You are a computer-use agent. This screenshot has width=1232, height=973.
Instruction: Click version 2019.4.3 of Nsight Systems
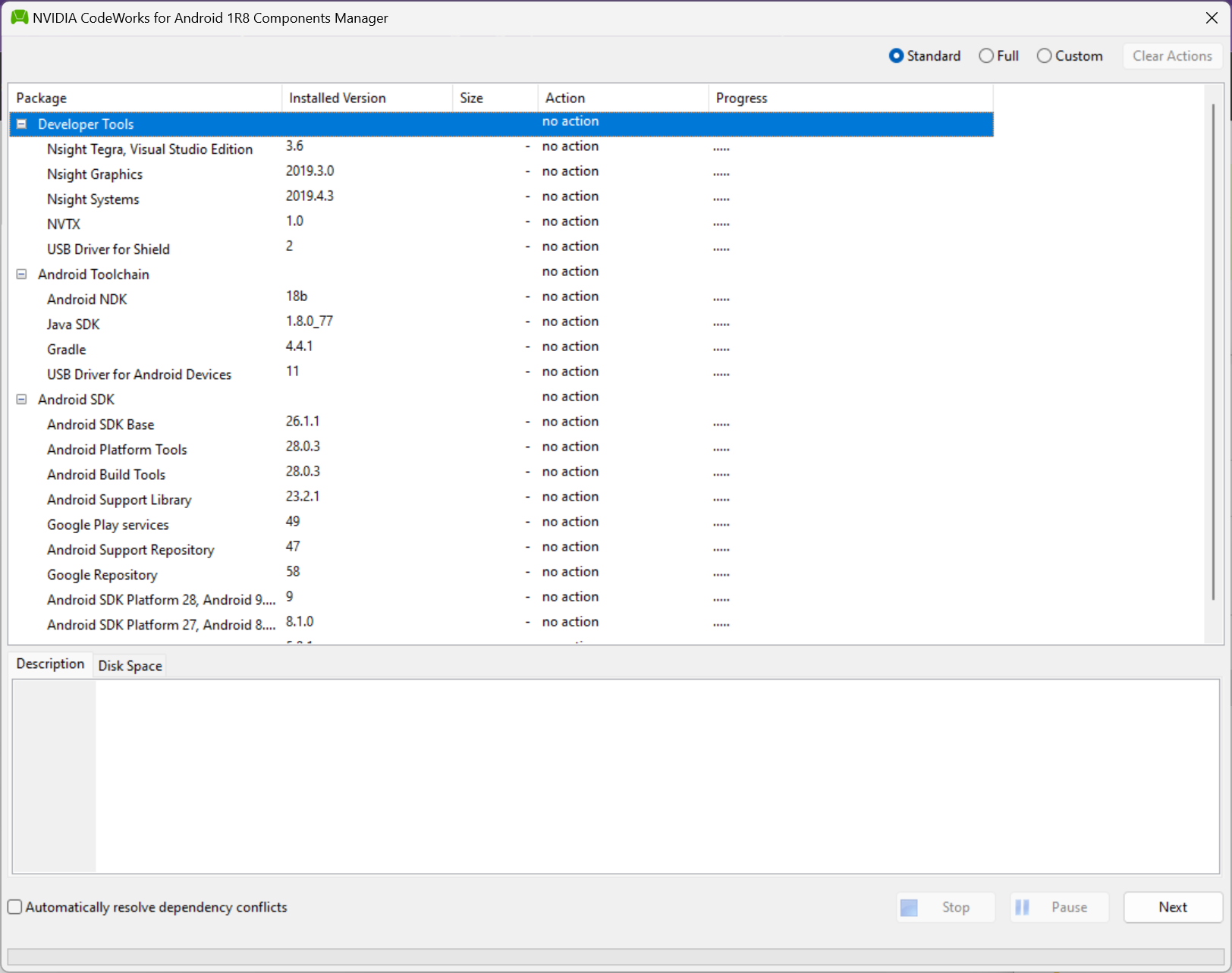click(x=310, y=196)
